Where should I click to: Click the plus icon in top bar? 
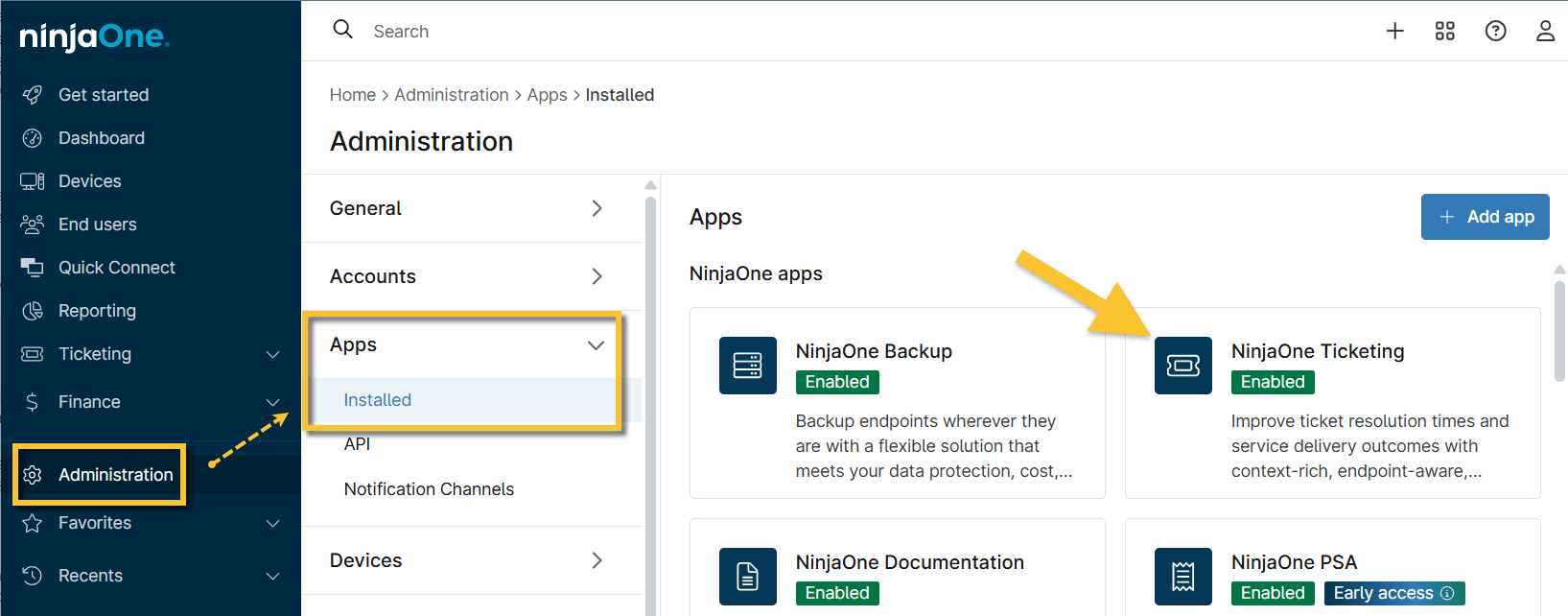click(1394, 31)
